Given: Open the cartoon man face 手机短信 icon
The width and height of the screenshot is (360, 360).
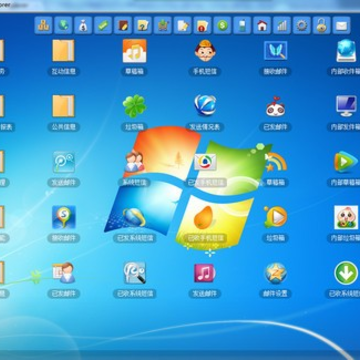Looking at the screenshot, I should click(205, 51).
